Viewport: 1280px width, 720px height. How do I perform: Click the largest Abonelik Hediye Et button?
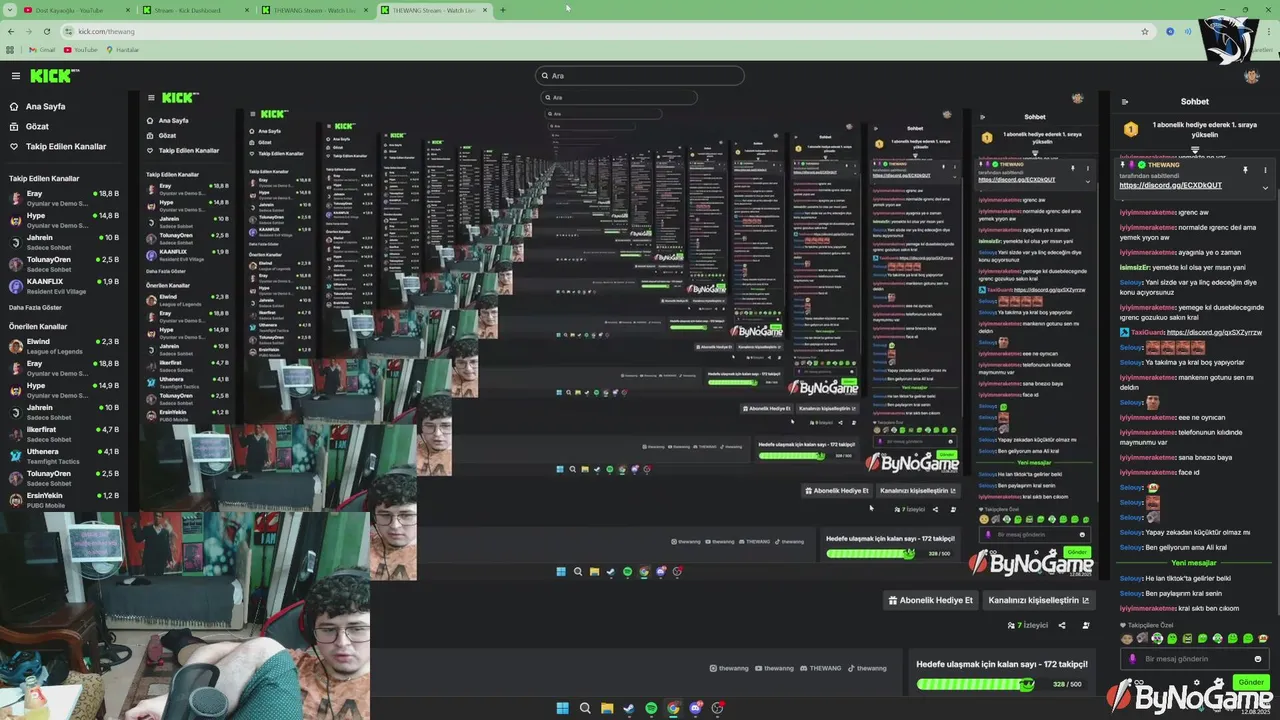click(931, 600)
